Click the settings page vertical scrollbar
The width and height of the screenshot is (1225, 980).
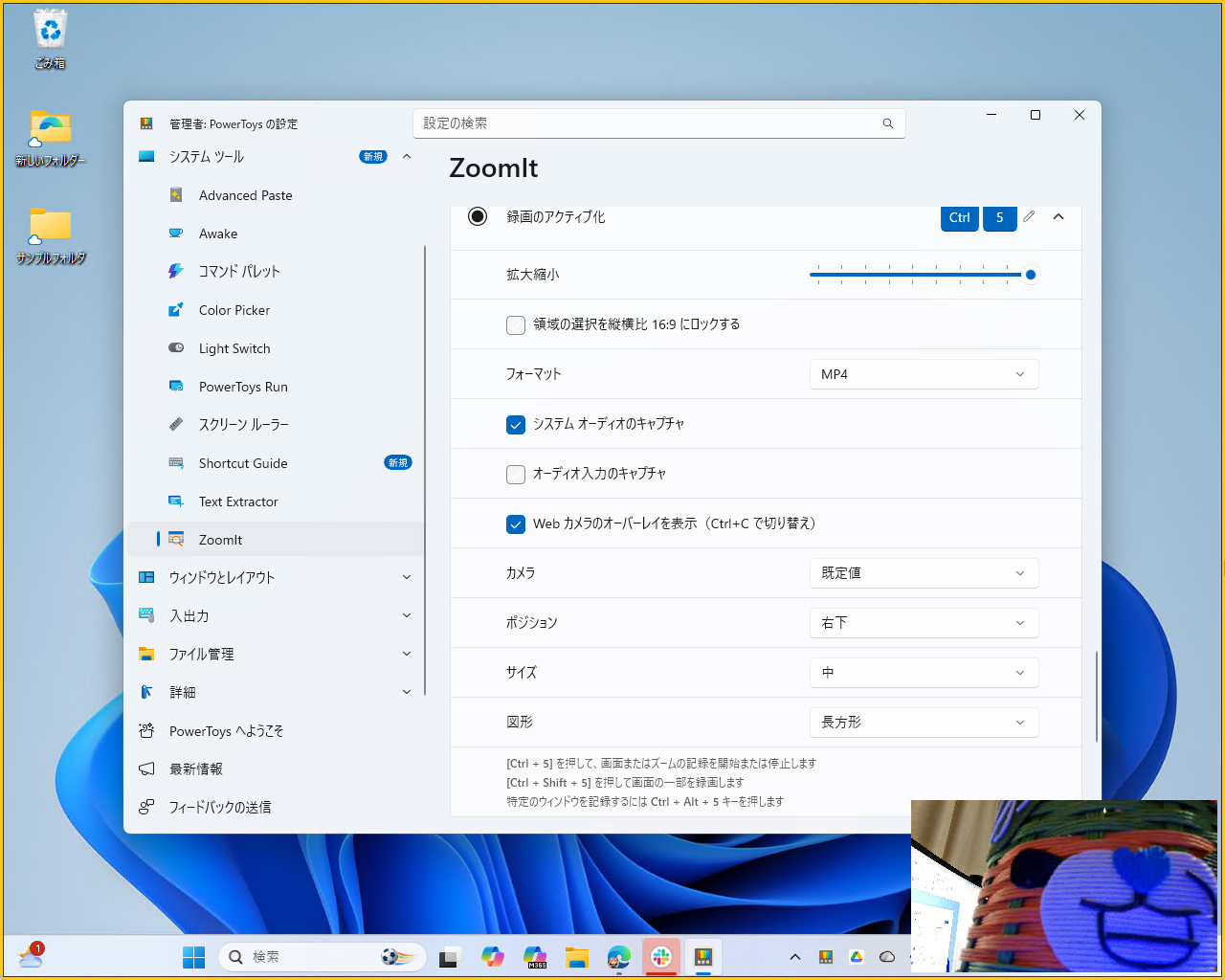click(1097, 697)
